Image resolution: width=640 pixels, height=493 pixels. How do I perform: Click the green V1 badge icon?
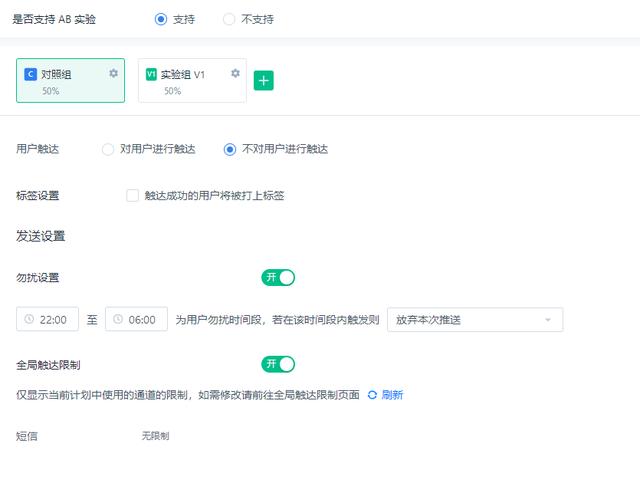(x=151, y=74)
